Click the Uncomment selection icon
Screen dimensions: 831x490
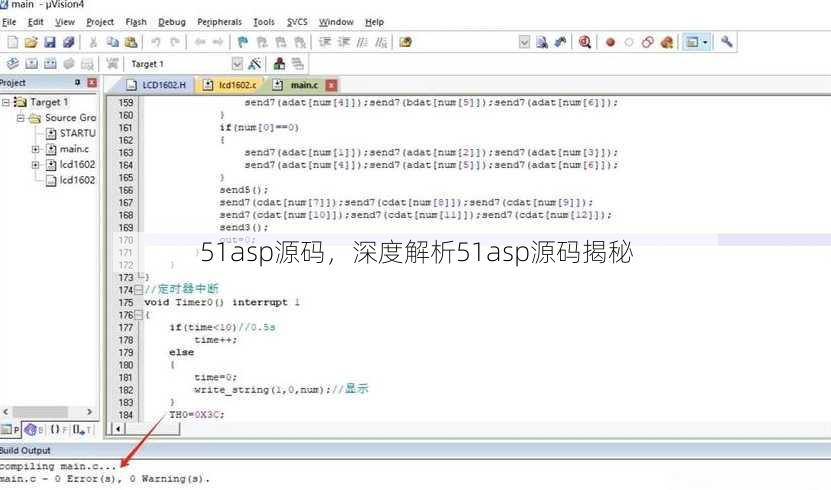pyautogui.click(x=381, y=42)
